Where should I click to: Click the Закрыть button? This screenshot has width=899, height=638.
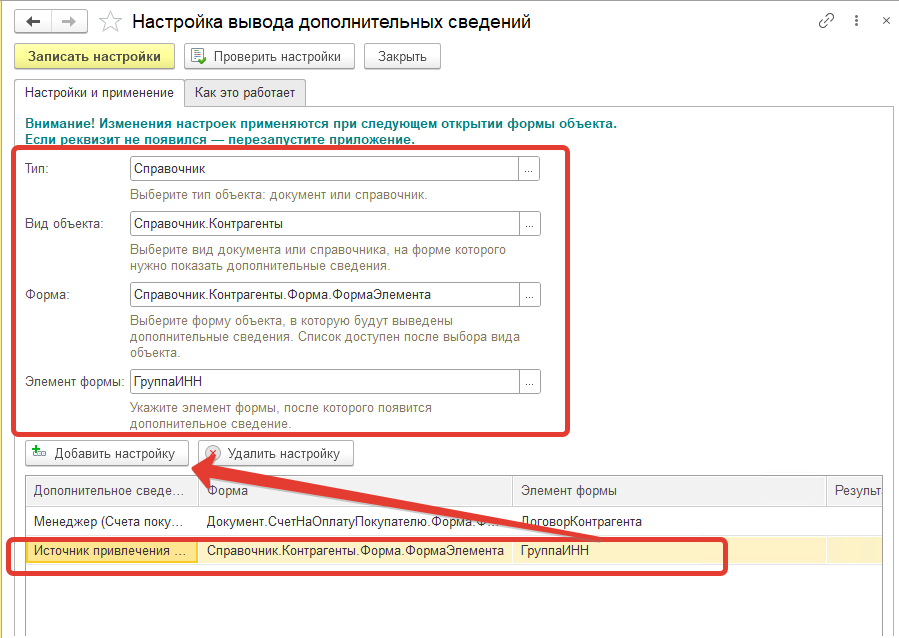click(x=402, y=57)
